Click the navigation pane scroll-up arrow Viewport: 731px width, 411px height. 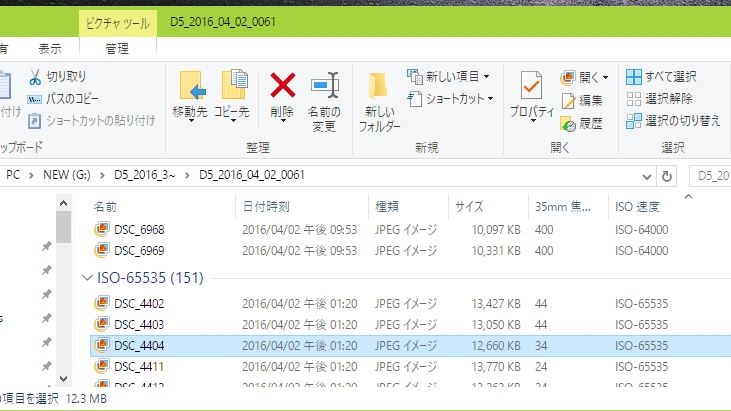coord(64,203)
